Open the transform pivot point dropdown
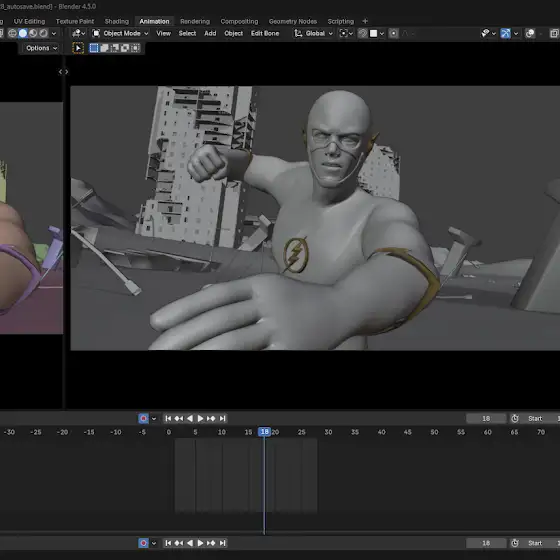The height and width of the screenshot is (560, 560). 346,33
